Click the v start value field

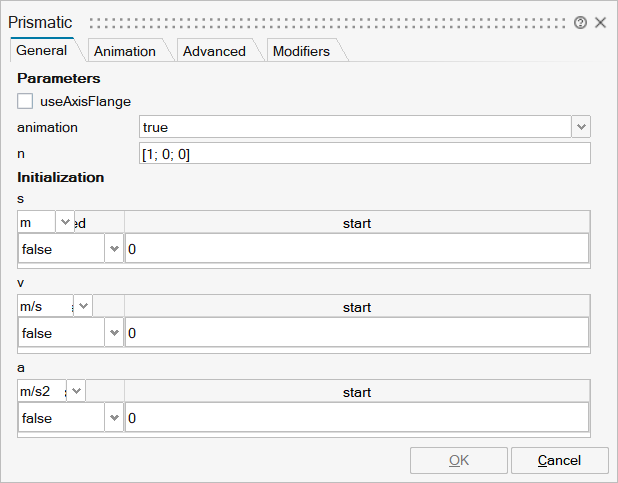[357, 333]
